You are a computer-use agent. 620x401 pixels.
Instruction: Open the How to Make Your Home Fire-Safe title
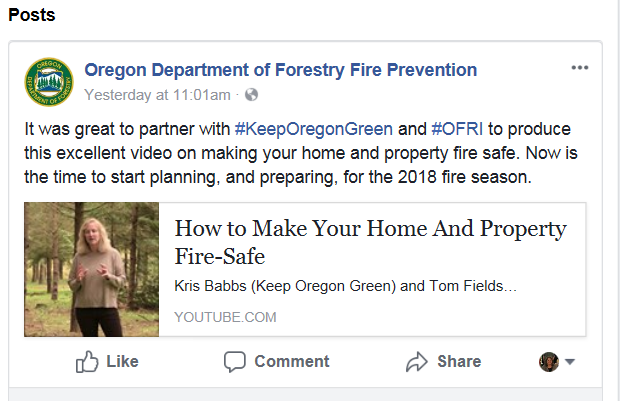pyautogui.click(x=370, y=242)
